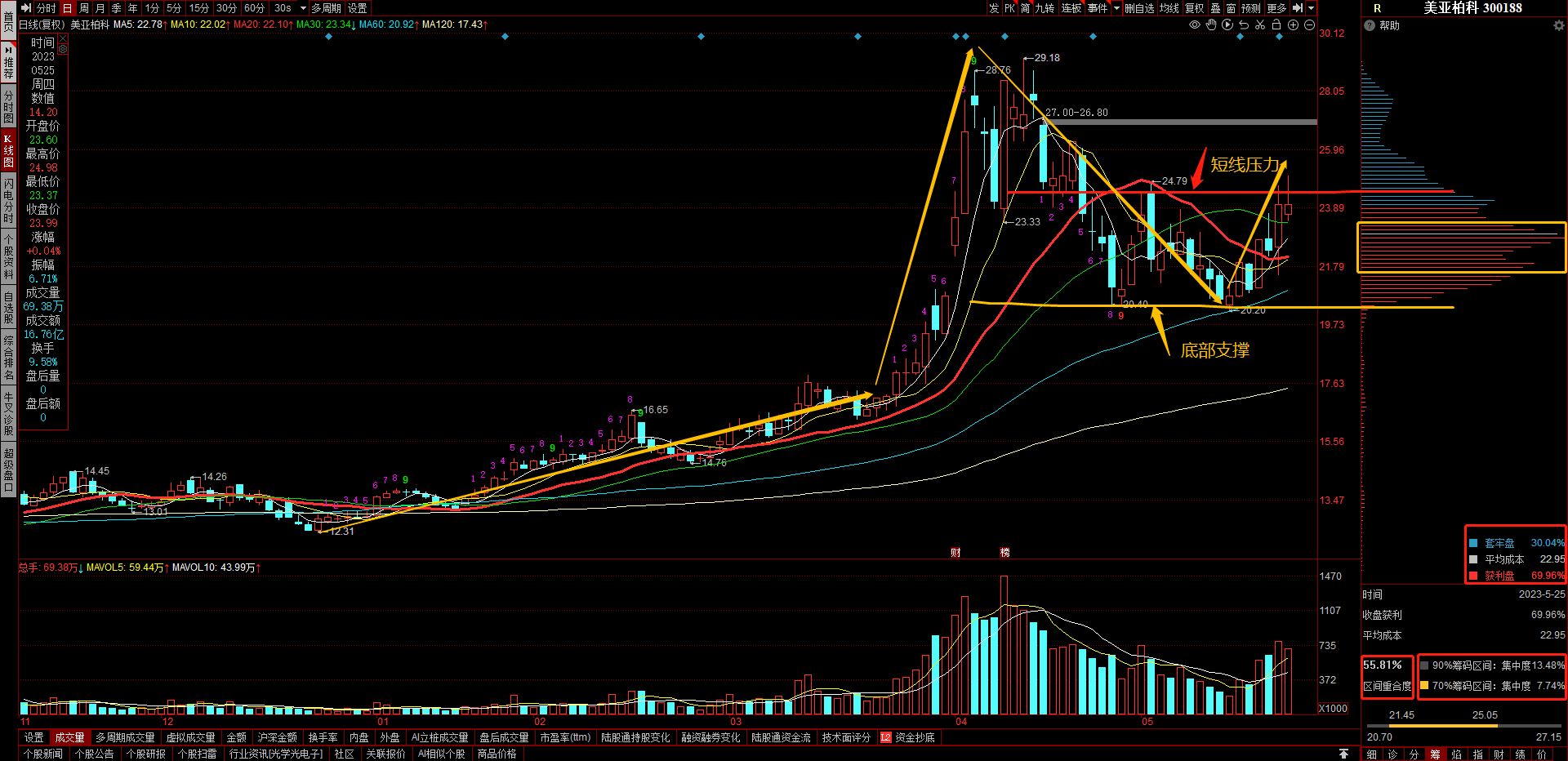The image size is (1568, 761).
Task: Open the 帮助 help icon
Action: pos(1370,25)
